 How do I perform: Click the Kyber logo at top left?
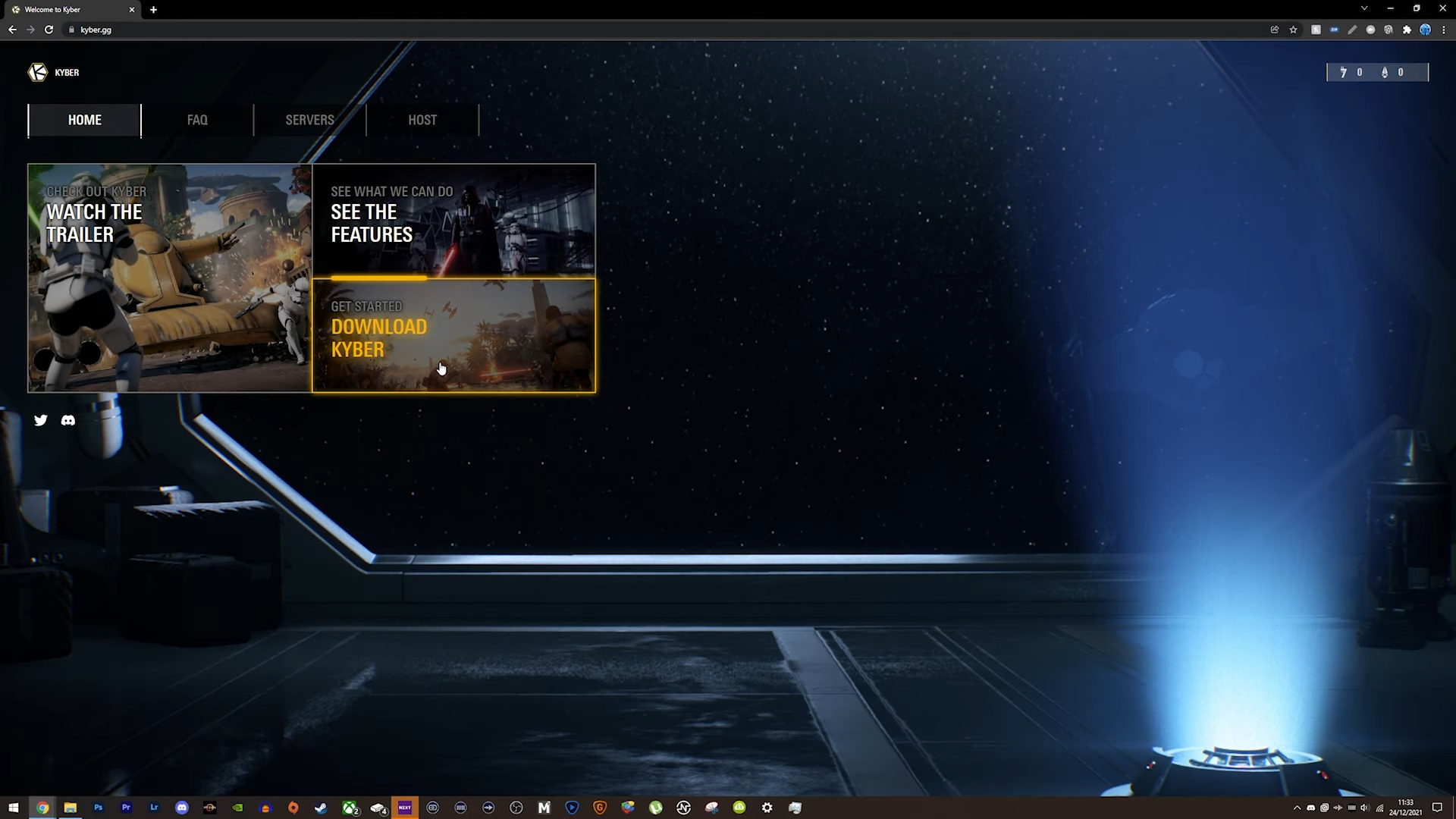[x=38, y=72]
